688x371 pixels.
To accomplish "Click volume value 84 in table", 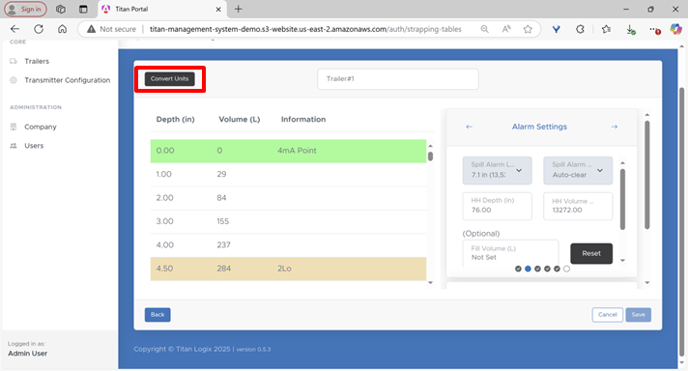I will tap(222, 198).
